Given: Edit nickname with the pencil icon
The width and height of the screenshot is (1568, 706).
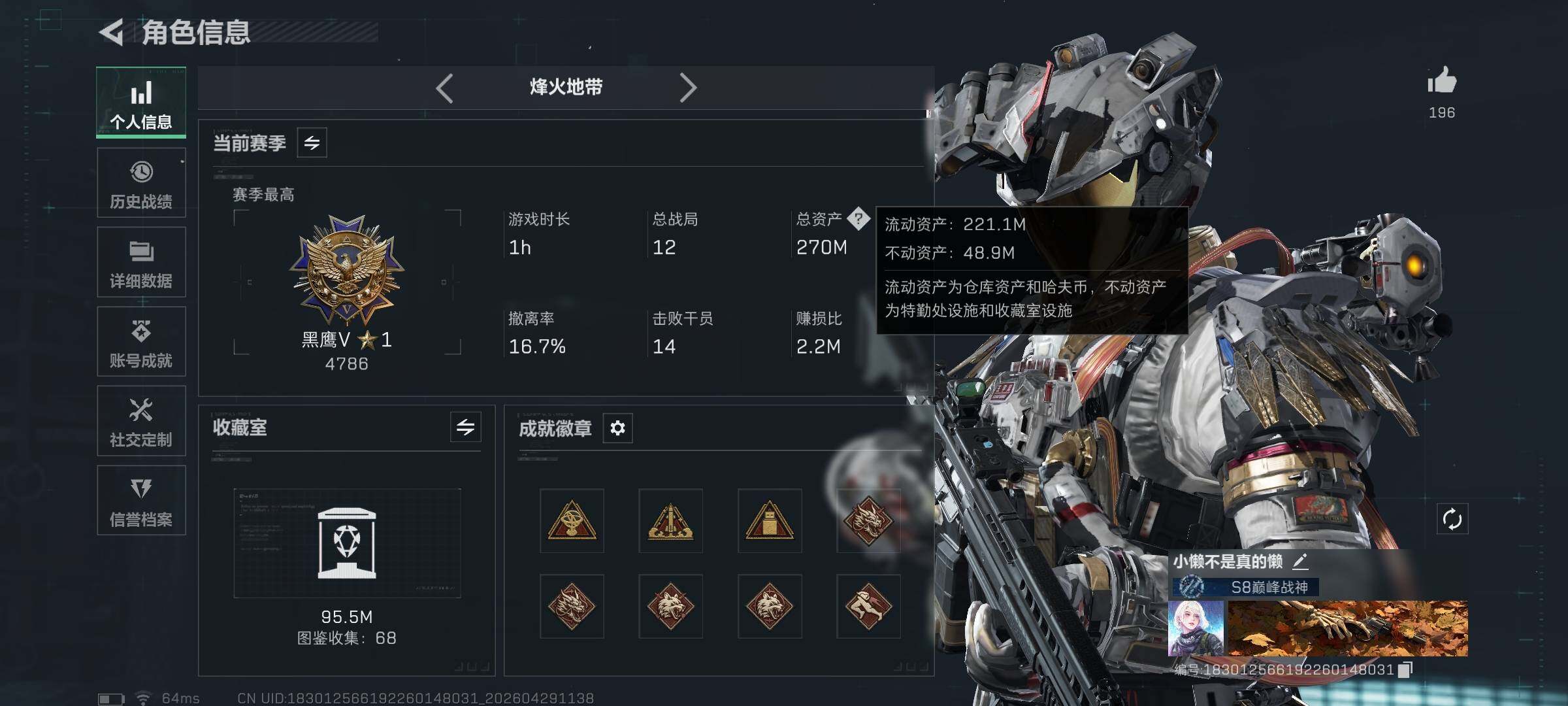Looking at the screenshot, I should tap(1299, 561).
